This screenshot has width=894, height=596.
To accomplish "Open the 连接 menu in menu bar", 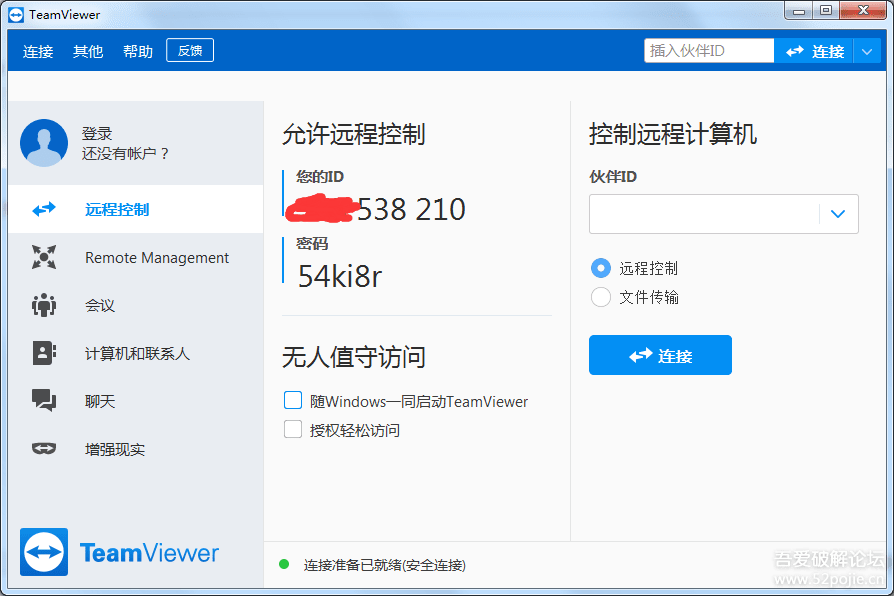I will pos(38,51).
